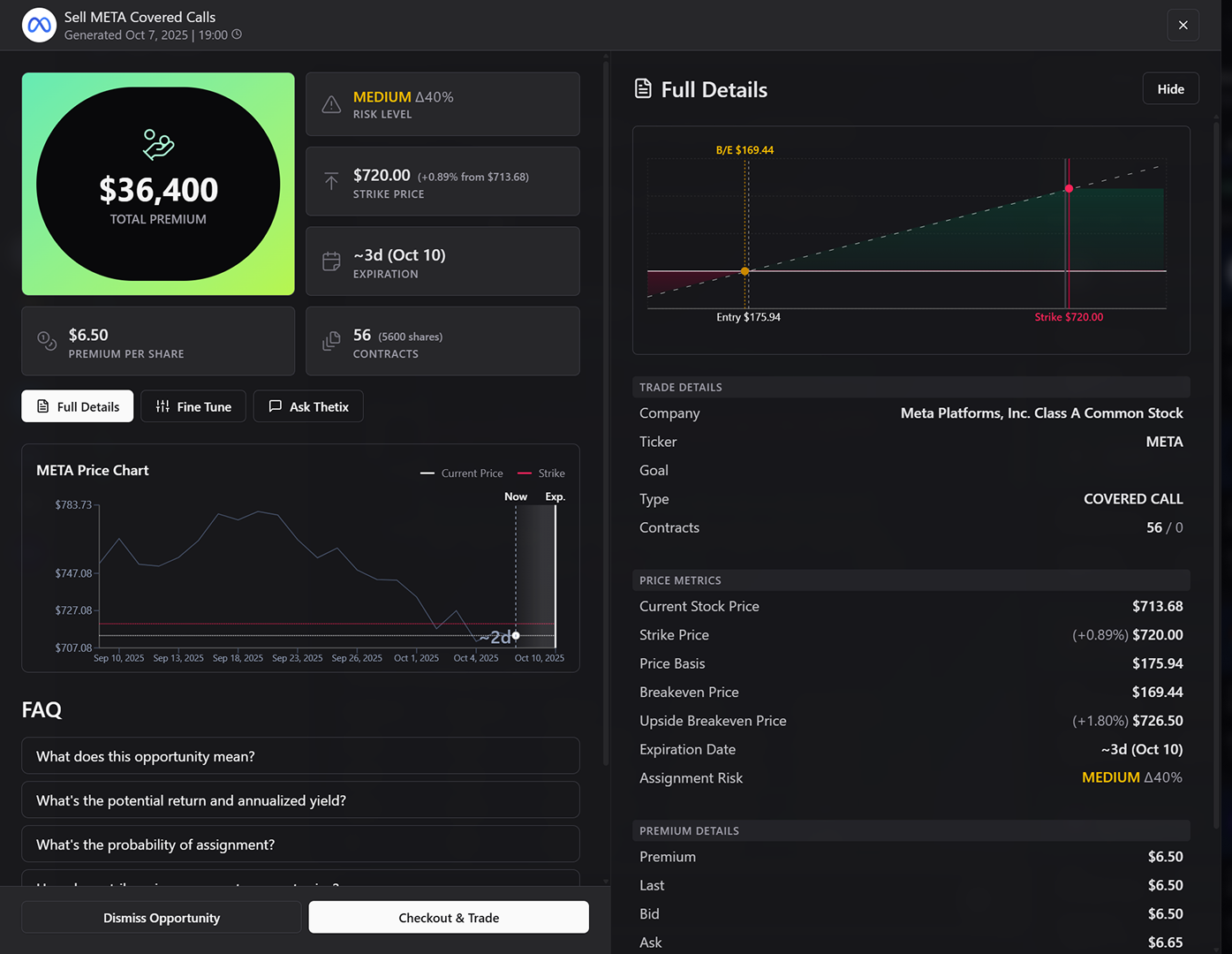This screenshot has height=954, width=1232.
Task: Click the clock icon beside generated time
Action: point(237,34)
